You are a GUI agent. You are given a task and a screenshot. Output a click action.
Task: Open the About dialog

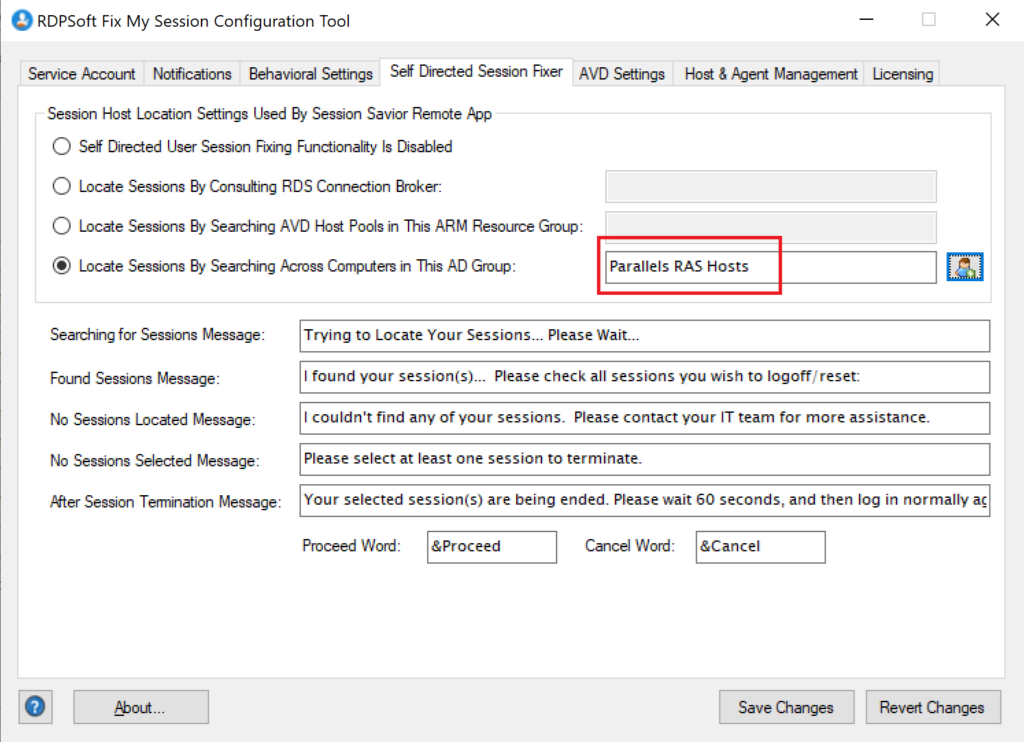(x=140, y=707)
